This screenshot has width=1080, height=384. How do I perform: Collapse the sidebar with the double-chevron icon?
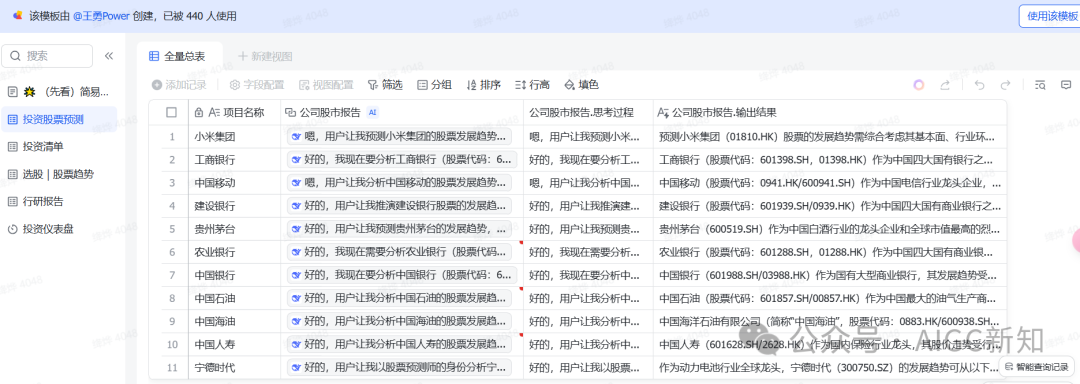tap(109, 56)
